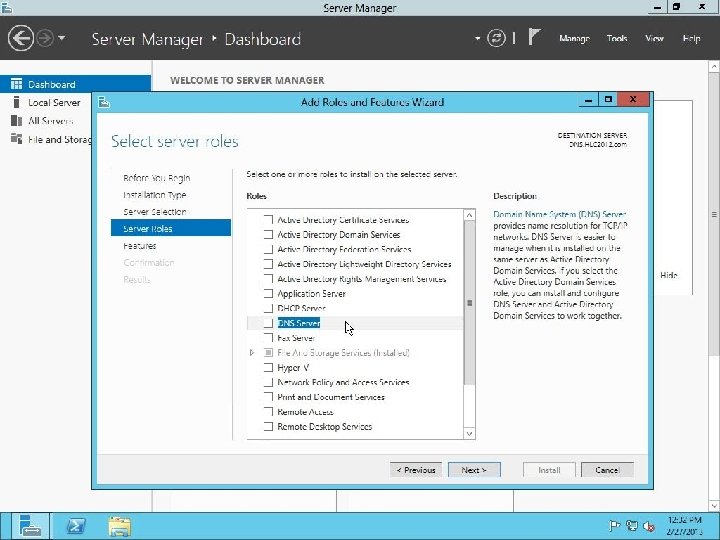Select the DNS Server highlighted label
720x540 pixels.
point(299,323)
